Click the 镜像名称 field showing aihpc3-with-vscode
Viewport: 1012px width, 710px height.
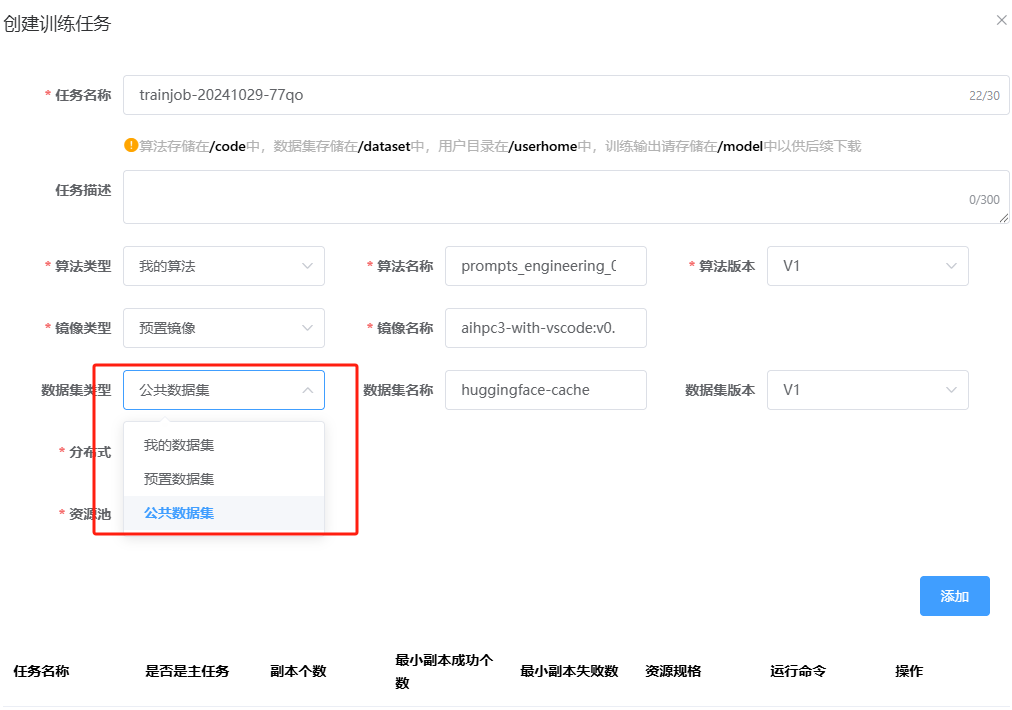(x=545, y=328)
